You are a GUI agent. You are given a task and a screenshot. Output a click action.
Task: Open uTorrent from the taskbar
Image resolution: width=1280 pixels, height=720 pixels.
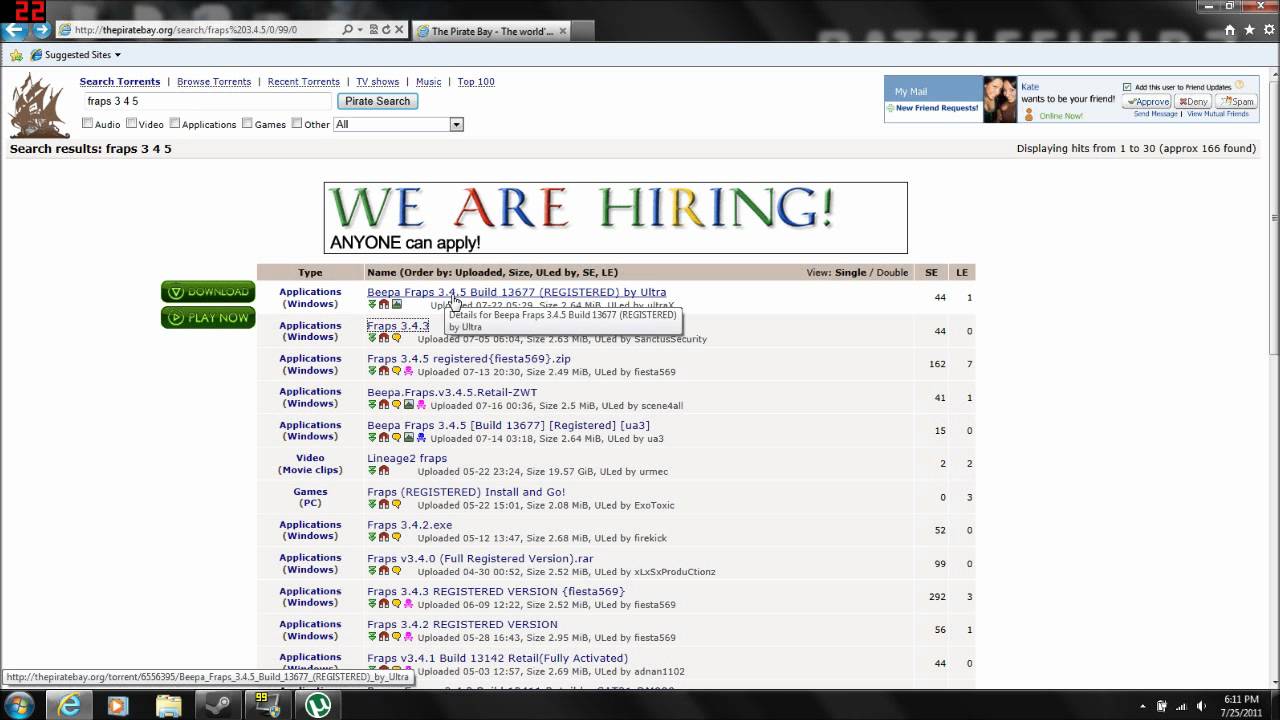[x=318, y=705]
